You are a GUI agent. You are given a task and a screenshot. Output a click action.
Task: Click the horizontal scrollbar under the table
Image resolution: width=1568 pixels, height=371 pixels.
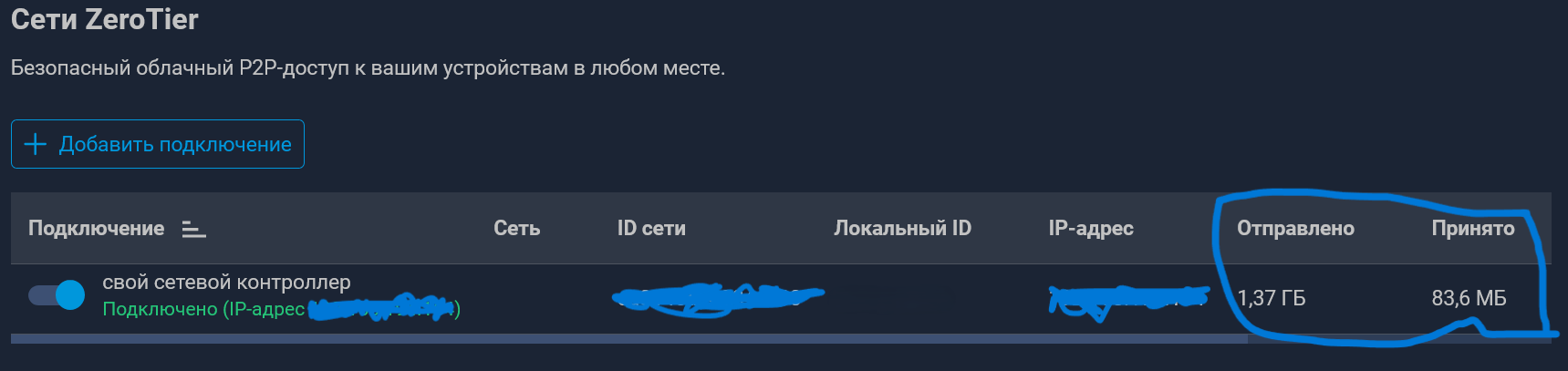pyautogui.click(x=628, y=338)
